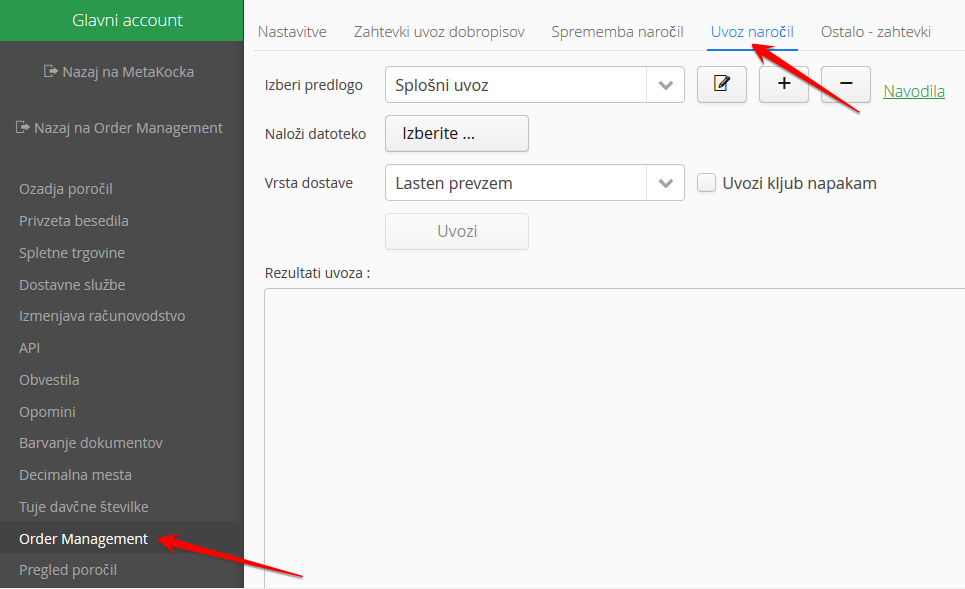Click the Rezultati uvoza label
The width and height of the screenshot is (965, 589).
(x=318, y=273)
